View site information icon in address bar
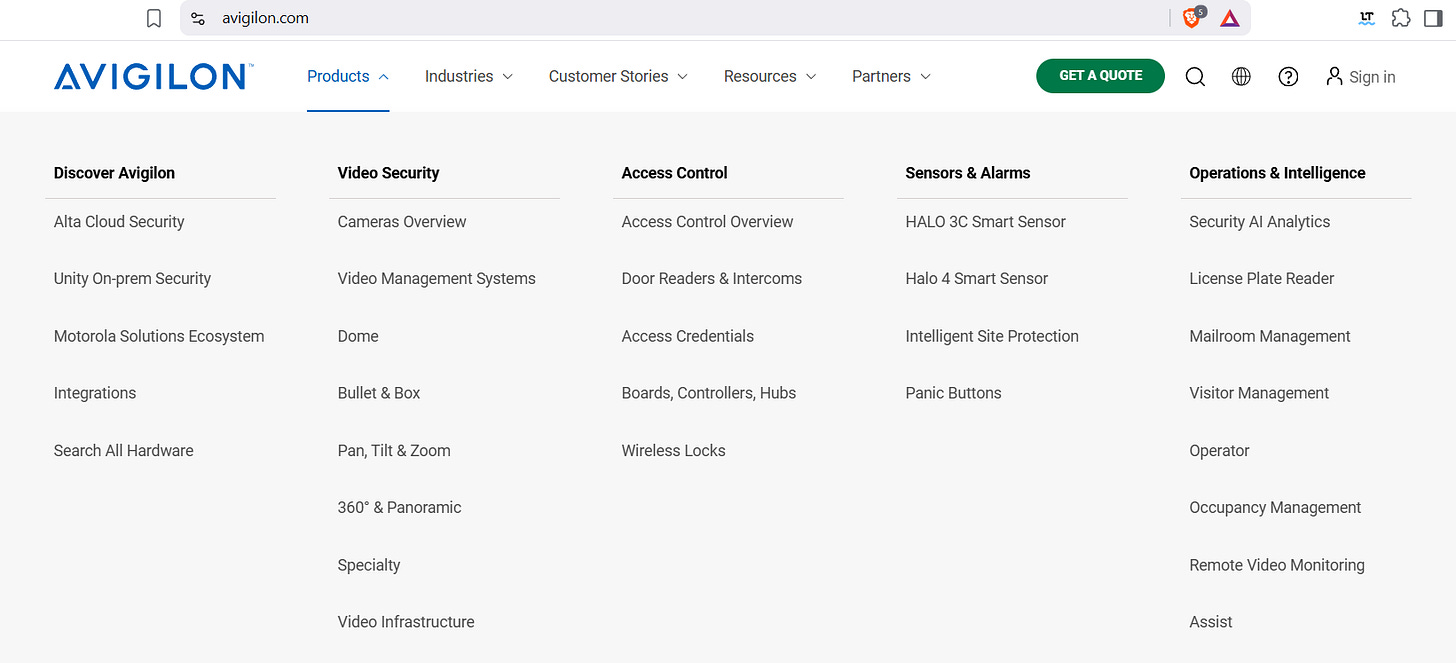Screen dimensions: 1456x663 click(198, 18)
